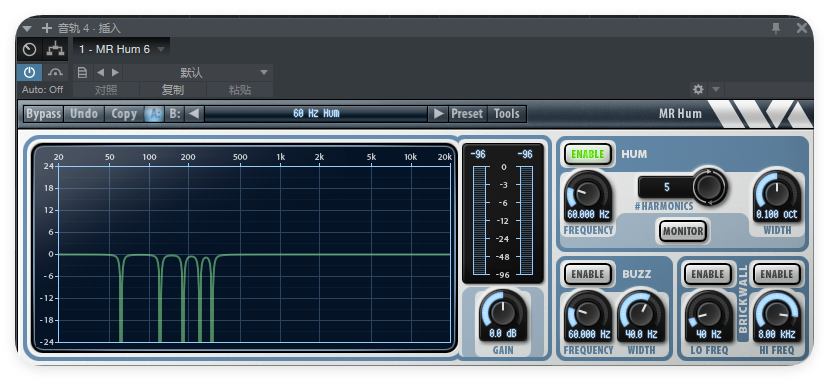Select the A: setting slot

154,114
